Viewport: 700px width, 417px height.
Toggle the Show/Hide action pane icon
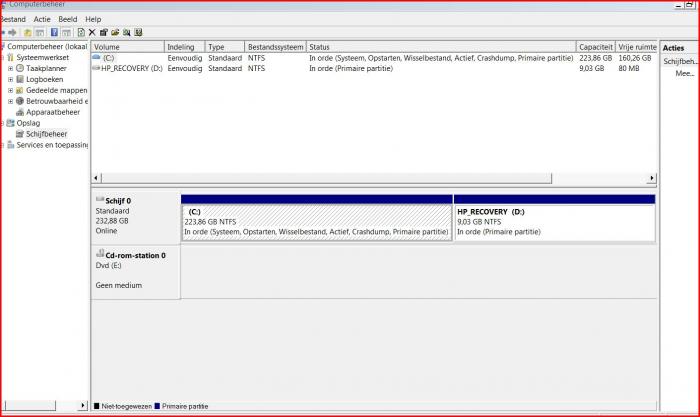tap(67, 32)
